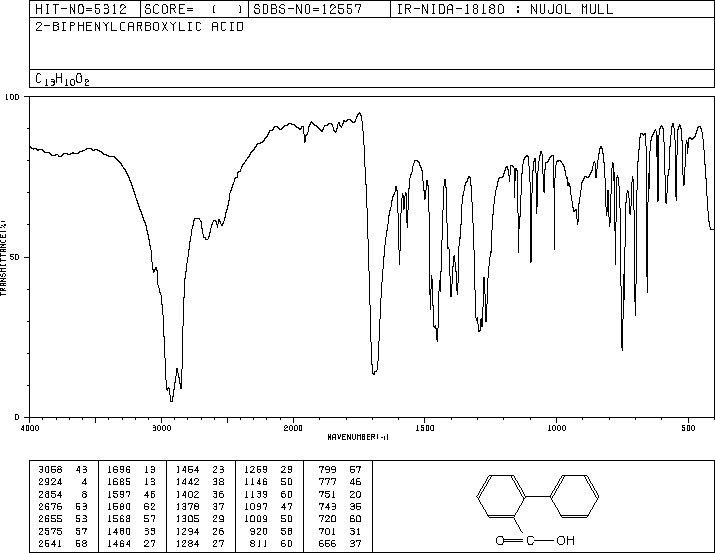The width and height of the screenshot is (715, 553).
Task: Click the transmittance value beside peak 2924
Action: (x=84, y=482)
